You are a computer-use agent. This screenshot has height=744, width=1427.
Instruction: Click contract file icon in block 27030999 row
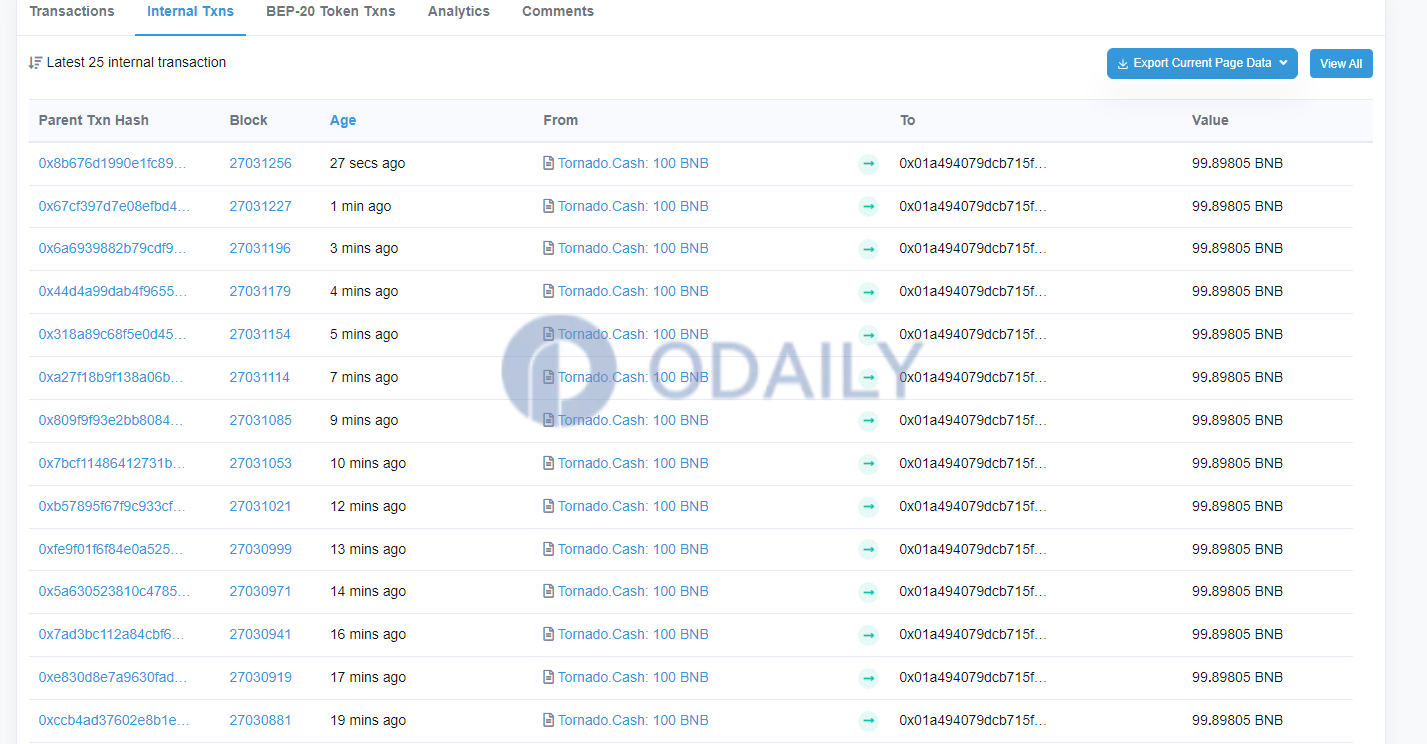pyautogui.click(x=549, y=549)
